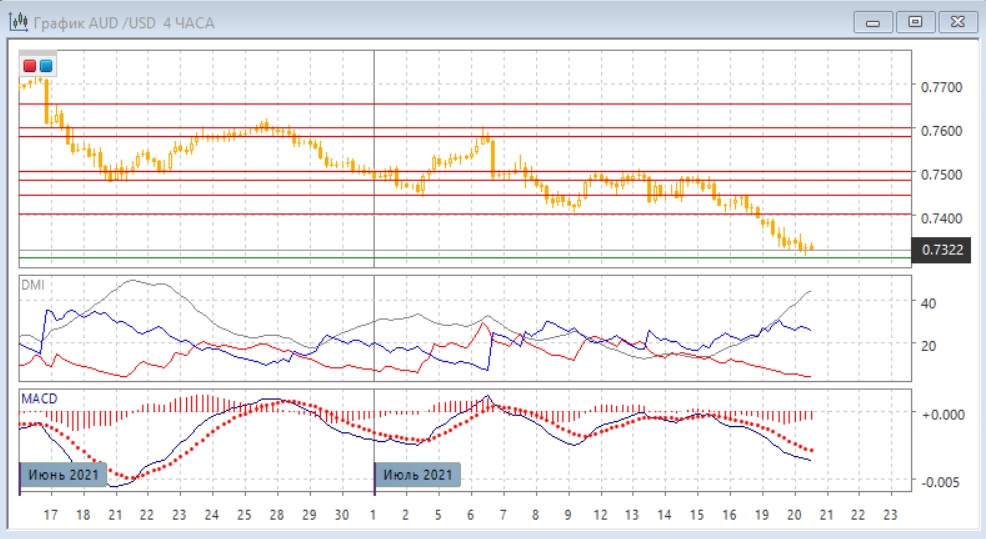The width and height of the screenshot is (986, 539).
Task: Click date 28 on the time axis
Action: (x=276, y=516)
